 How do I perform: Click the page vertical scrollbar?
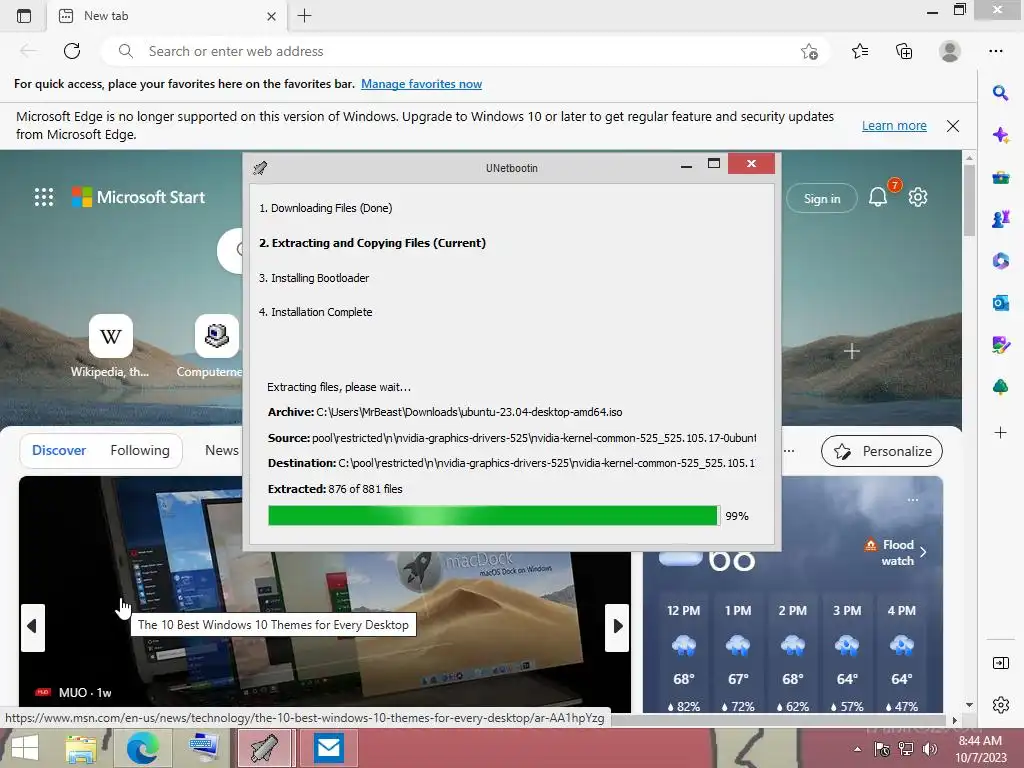pyautogui.click(x=969, y=200)
